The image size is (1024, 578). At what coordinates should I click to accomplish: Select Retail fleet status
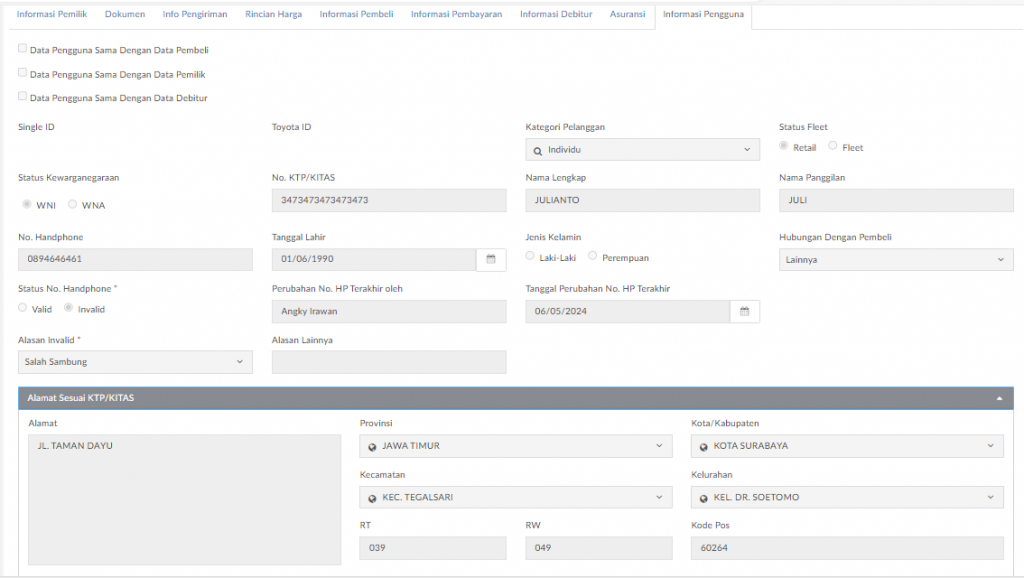tap(783, 146)
